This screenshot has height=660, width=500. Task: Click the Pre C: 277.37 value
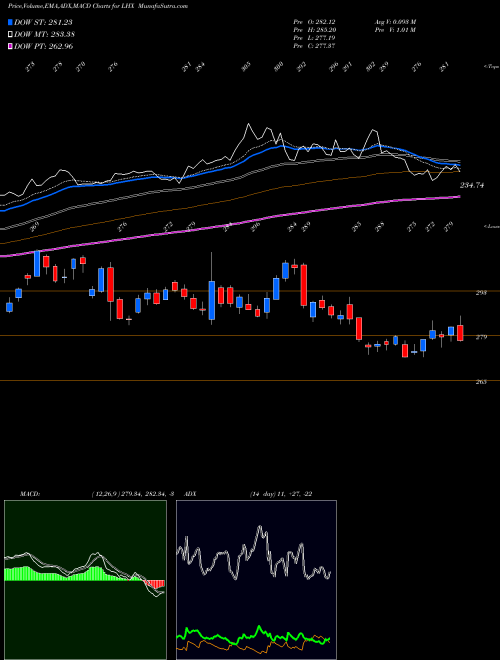(x=314, y=46)
